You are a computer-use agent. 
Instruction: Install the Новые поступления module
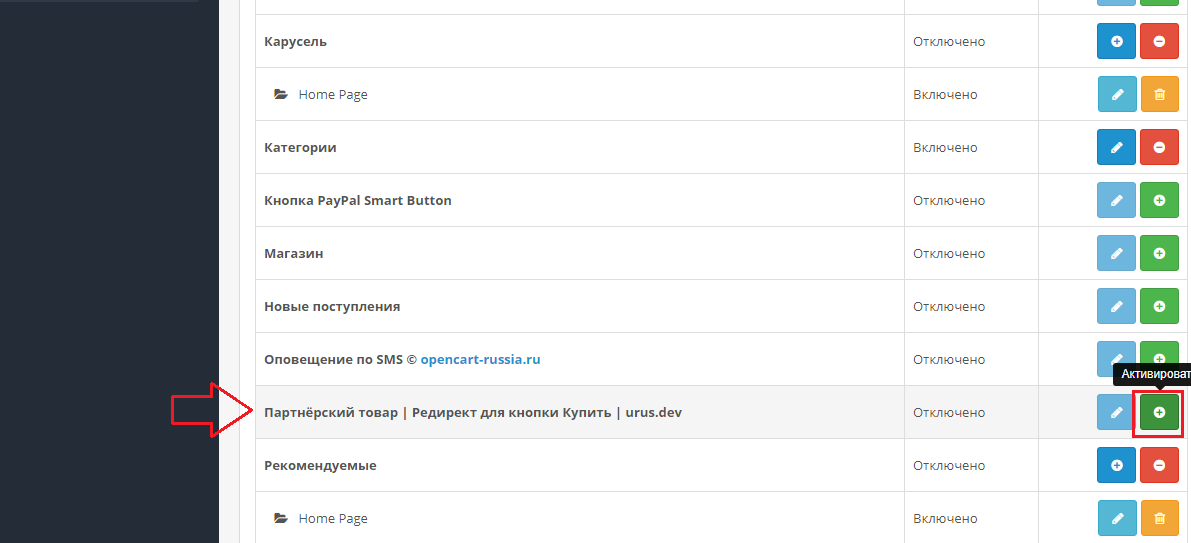point(1159,307)
